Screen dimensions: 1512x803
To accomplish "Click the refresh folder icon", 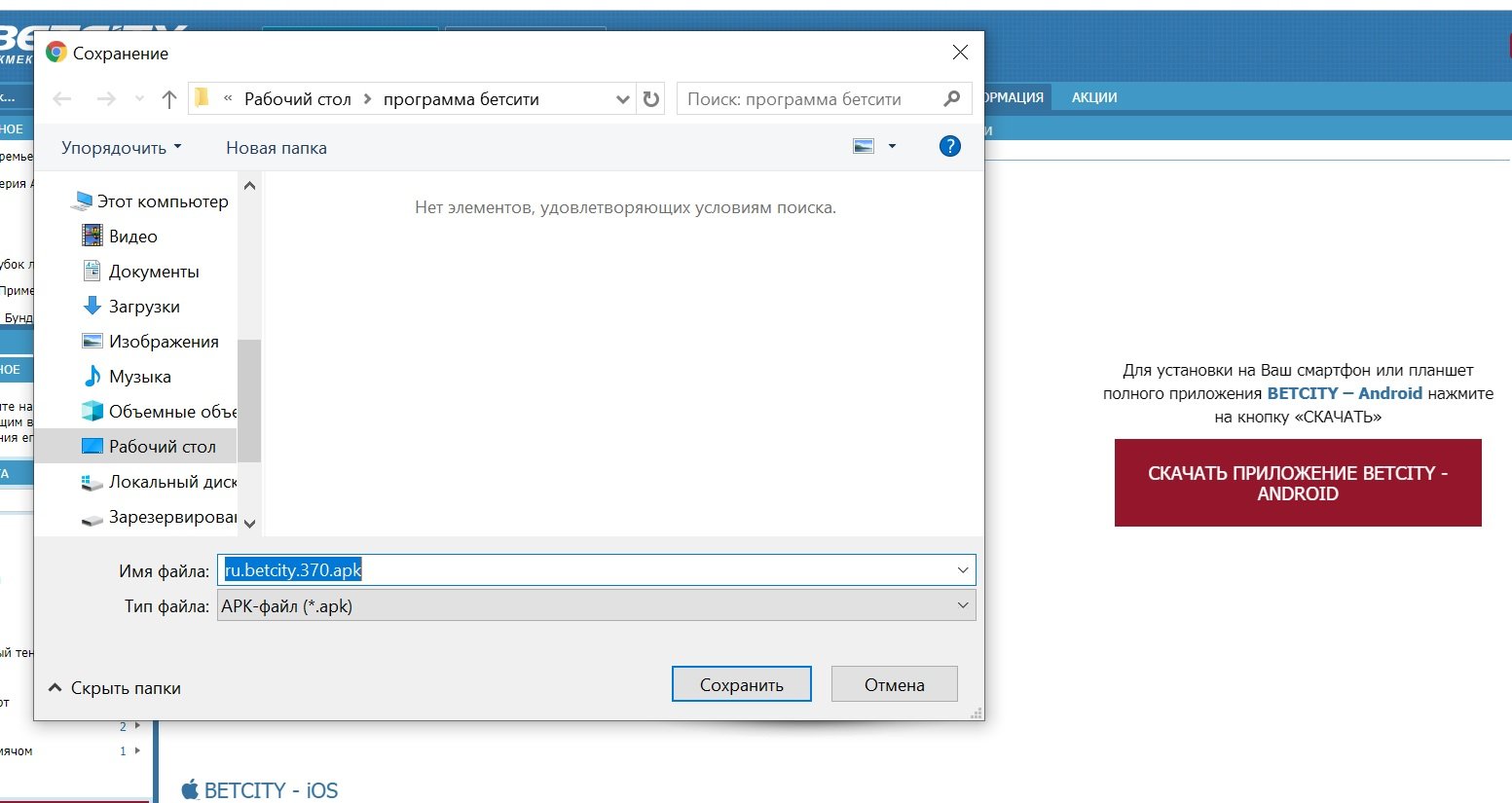I will 651,99.
